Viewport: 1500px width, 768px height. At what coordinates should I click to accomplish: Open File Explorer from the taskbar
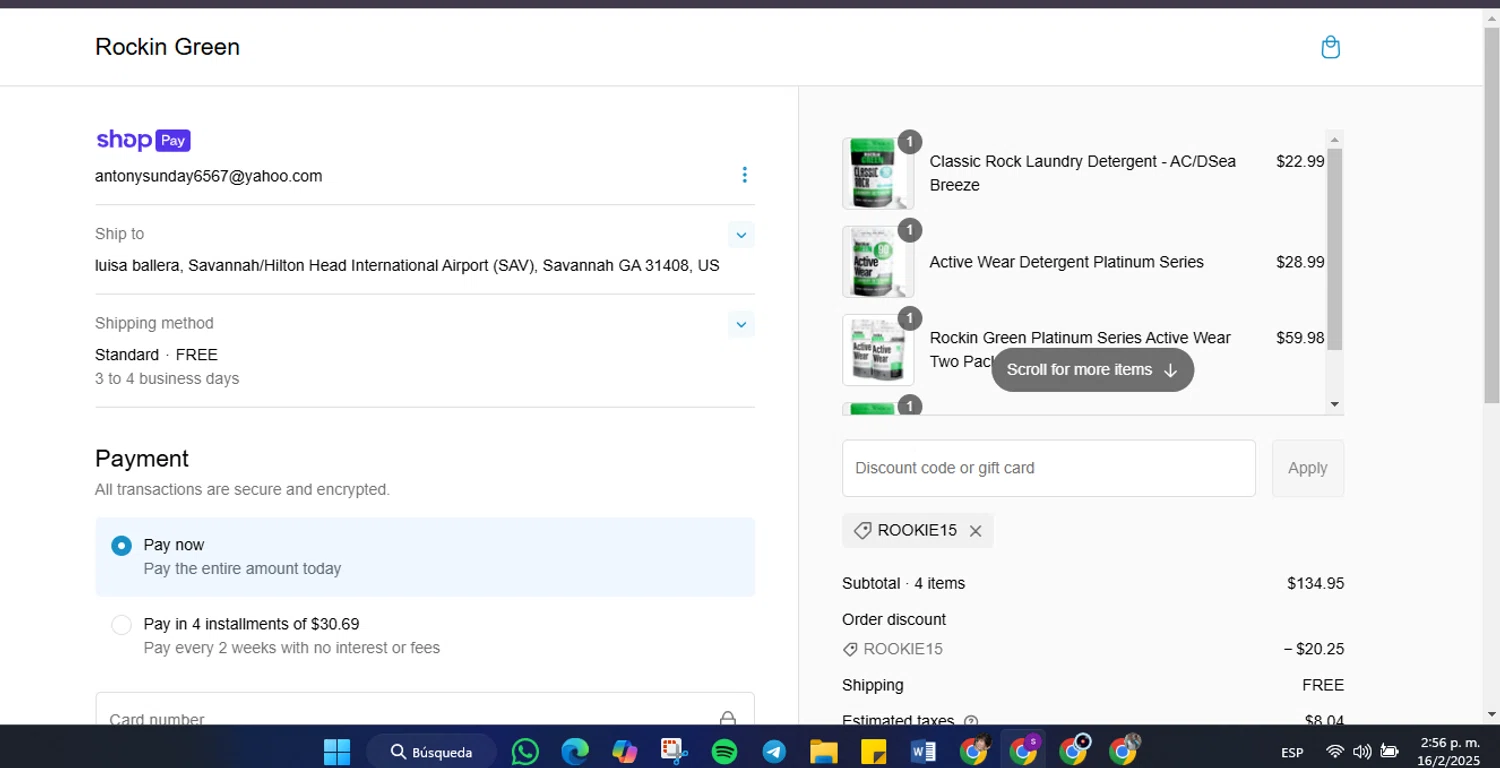823,751
